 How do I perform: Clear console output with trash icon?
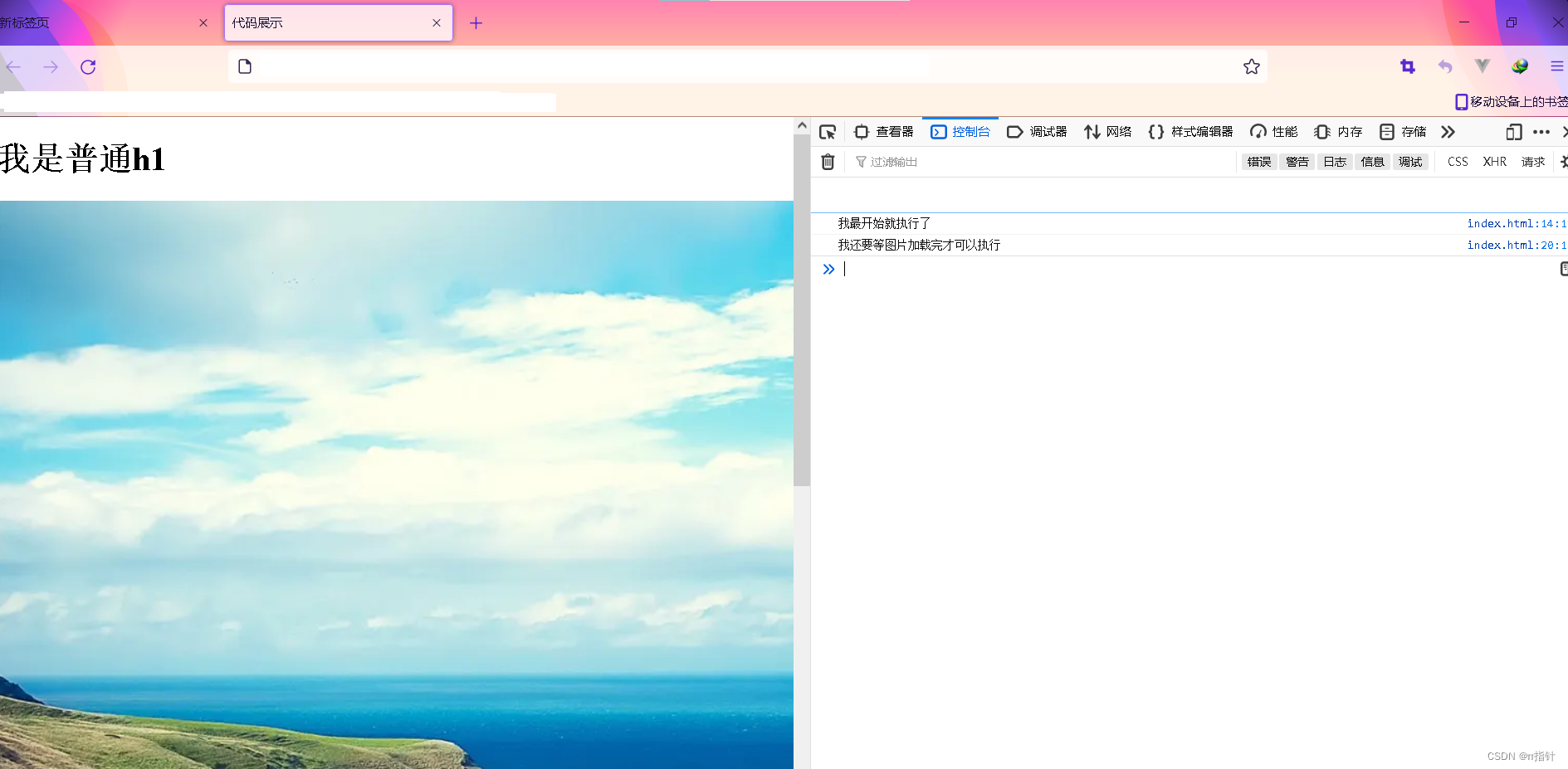coord(828,162)
